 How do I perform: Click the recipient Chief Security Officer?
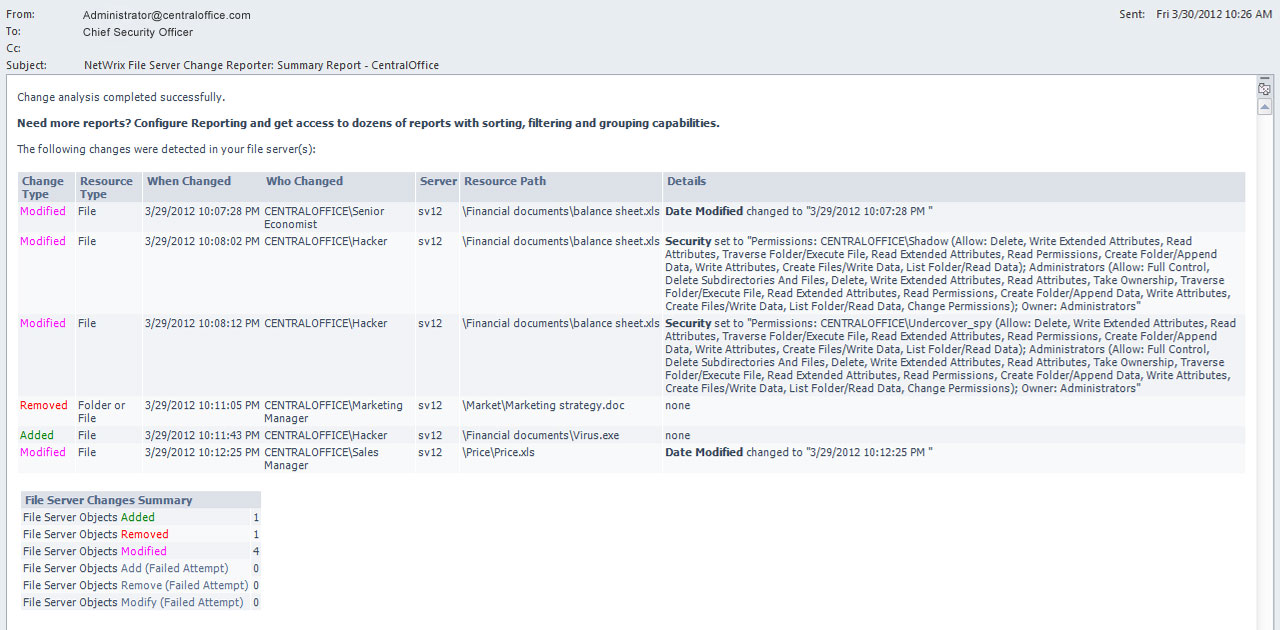tap(138, 32)
